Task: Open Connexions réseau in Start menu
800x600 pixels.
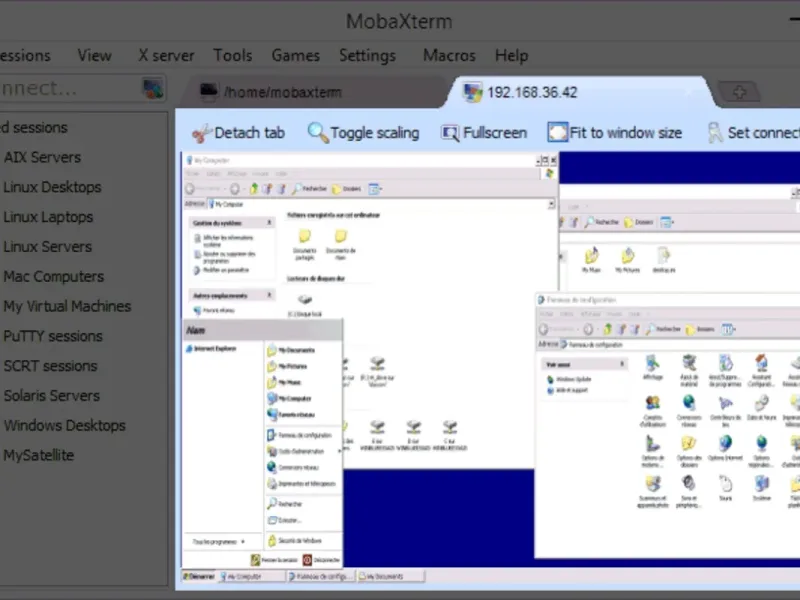Action: pyautogui.click(x=293, y=468)
